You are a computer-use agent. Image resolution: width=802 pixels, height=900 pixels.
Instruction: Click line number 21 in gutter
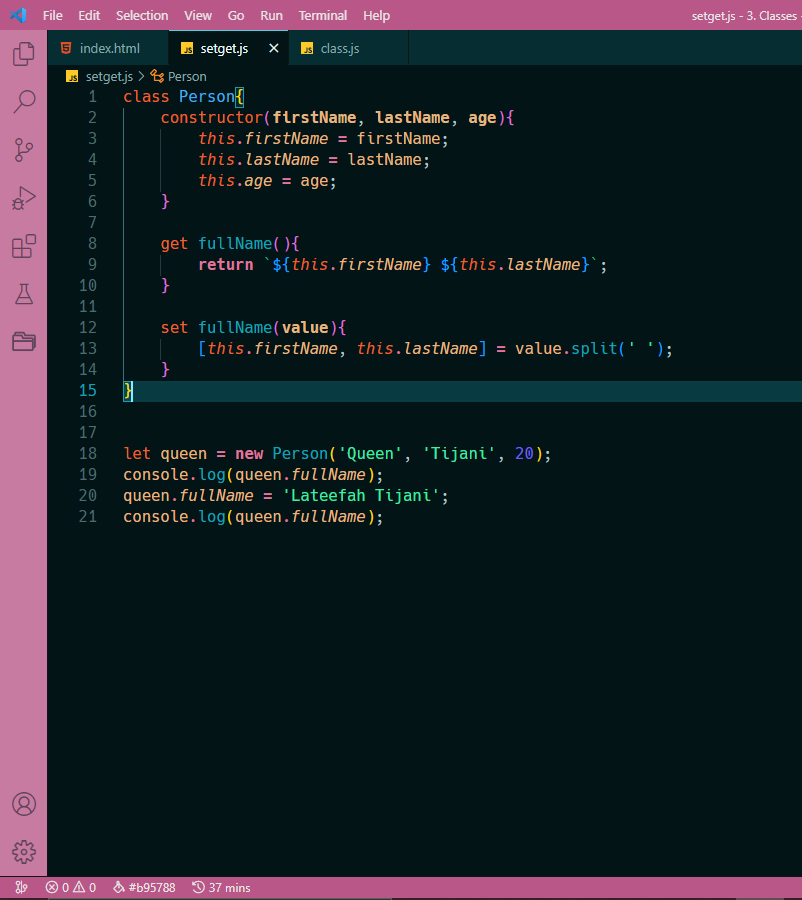pyautogui.click(x=88, y=517)
